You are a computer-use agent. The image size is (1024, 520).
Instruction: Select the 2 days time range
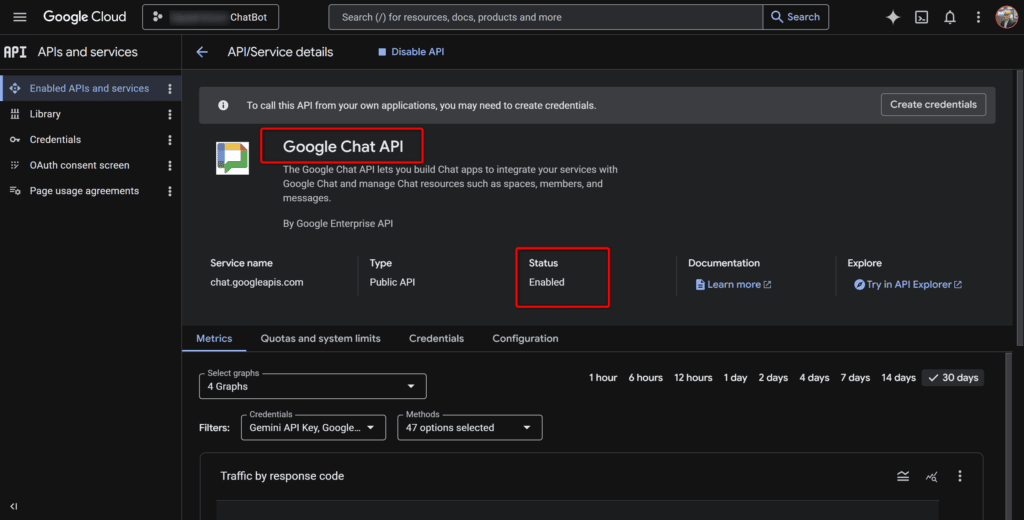773,378
